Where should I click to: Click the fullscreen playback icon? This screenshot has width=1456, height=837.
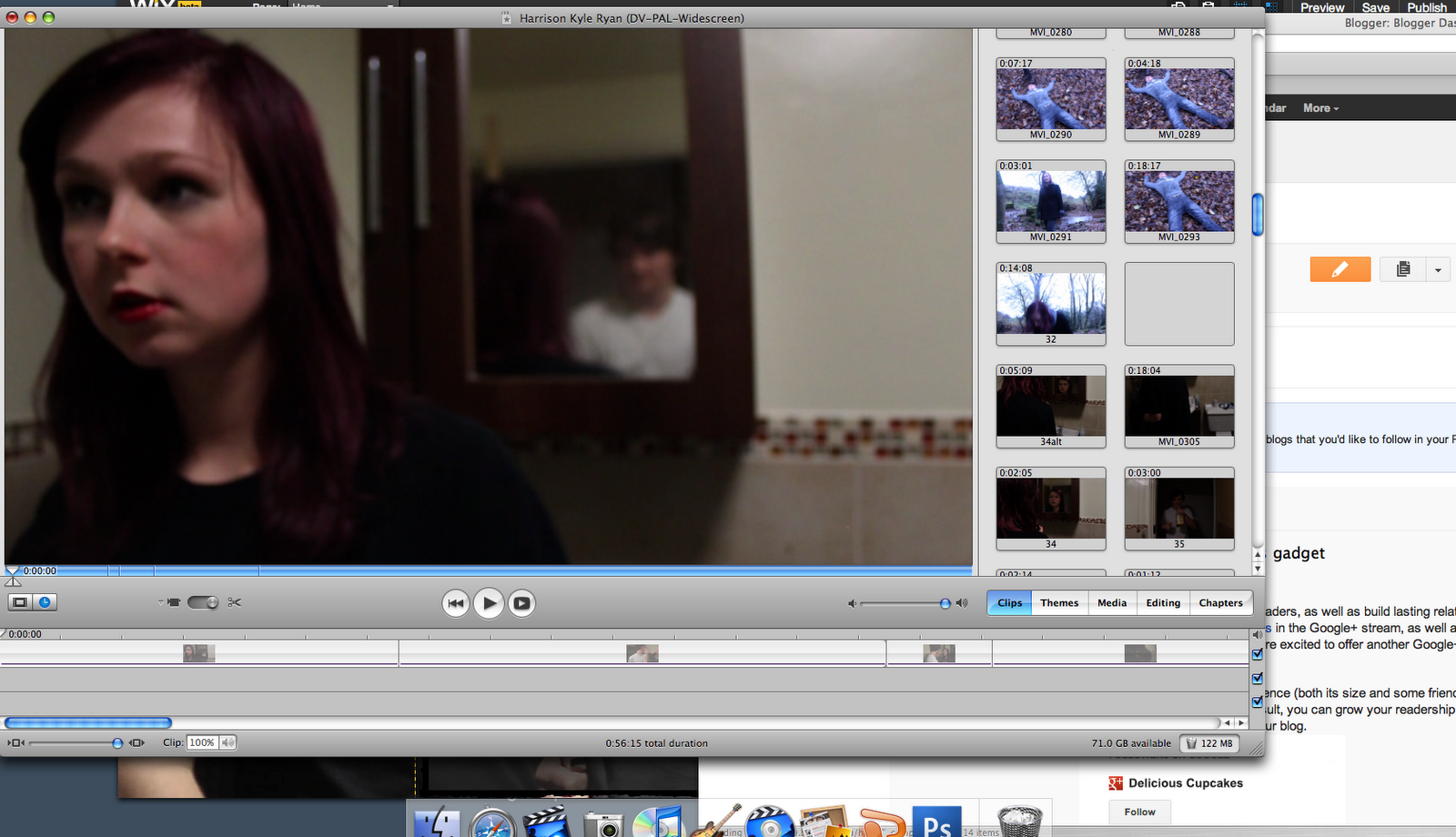pos(521,603)
